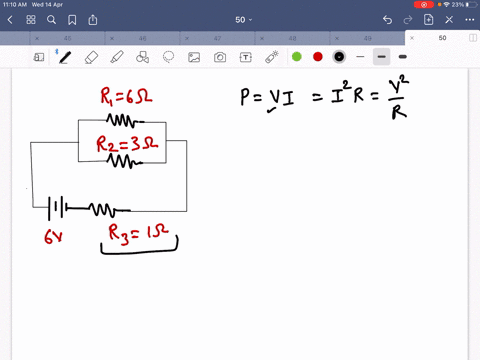The width and height of the screenshot is (480, 360).
Task: Switch to tab 45
Action: [x=68, y=38]
